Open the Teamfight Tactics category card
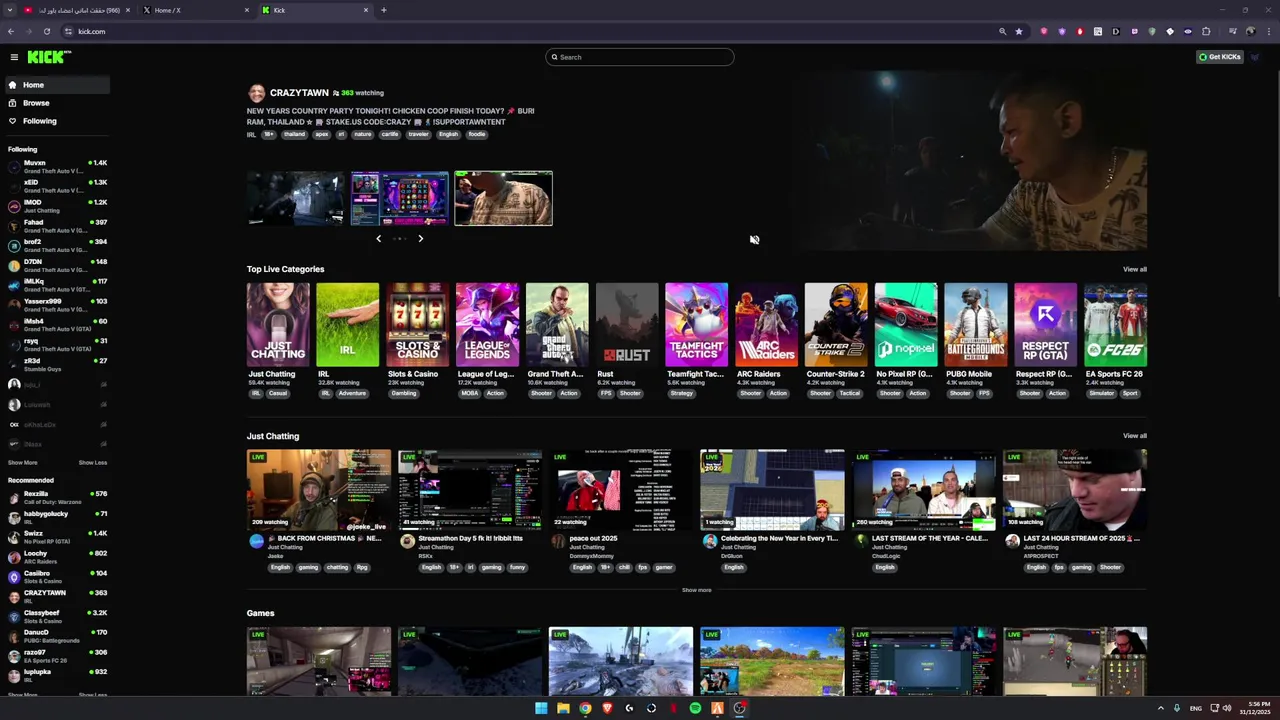Screen dimensions: 1280x720 pos(697,325)
